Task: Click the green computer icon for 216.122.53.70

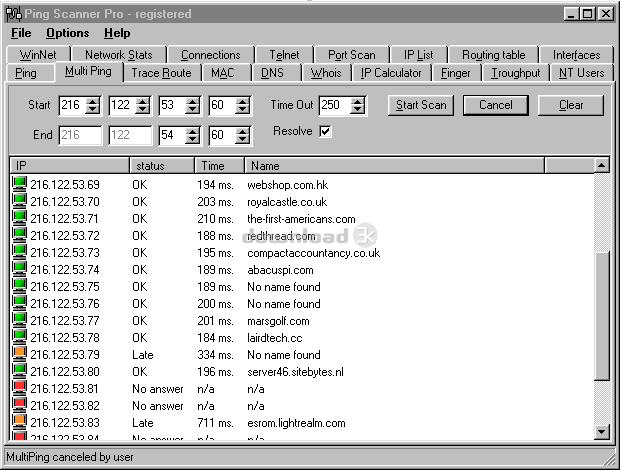Action: (x=19, y=201)
